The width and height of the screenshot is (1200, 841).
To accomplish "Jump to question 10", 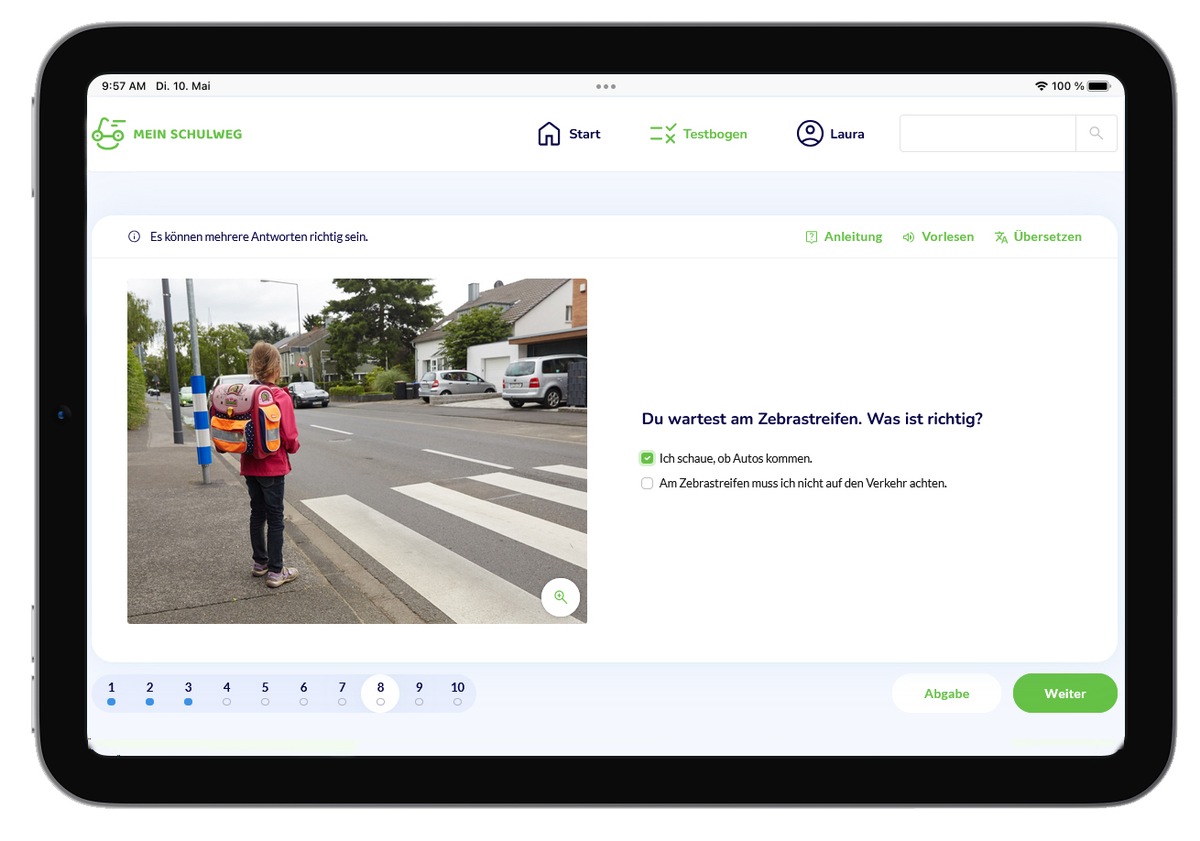I will tap(457, 693).
